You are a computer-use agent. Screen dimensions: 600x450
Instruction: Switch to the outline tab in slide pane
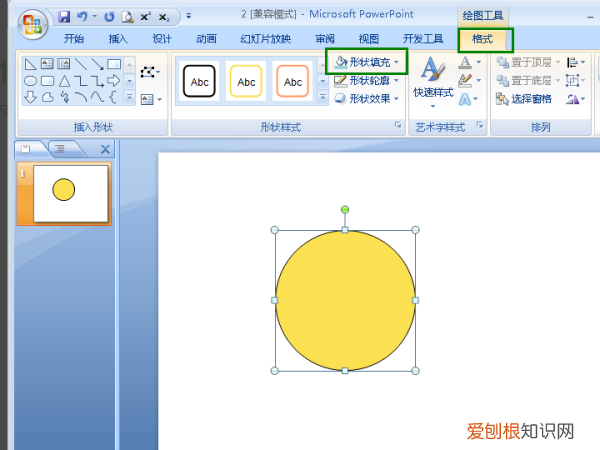(60, 148)
